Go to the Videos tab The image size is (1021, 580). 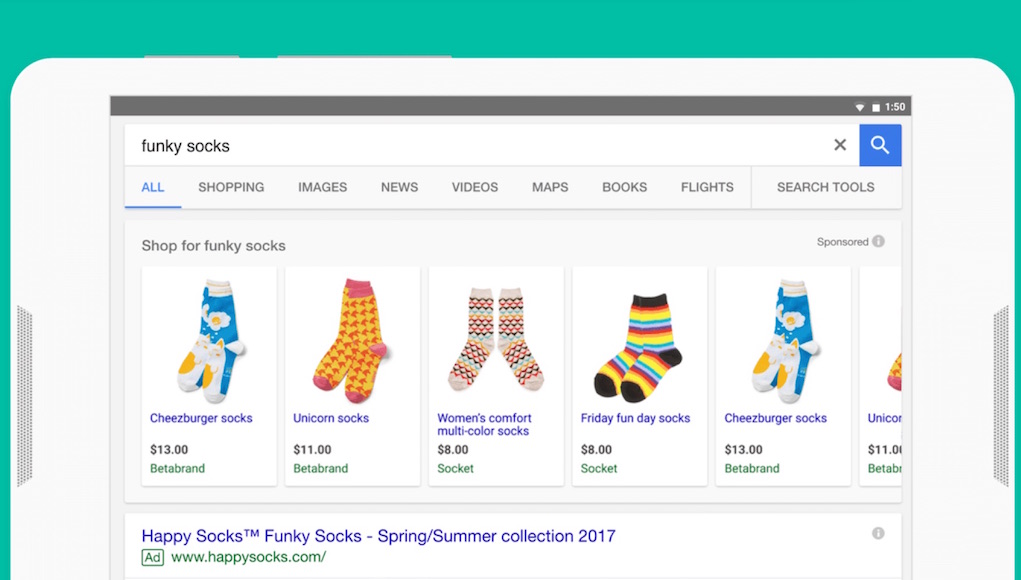(474, 187)
